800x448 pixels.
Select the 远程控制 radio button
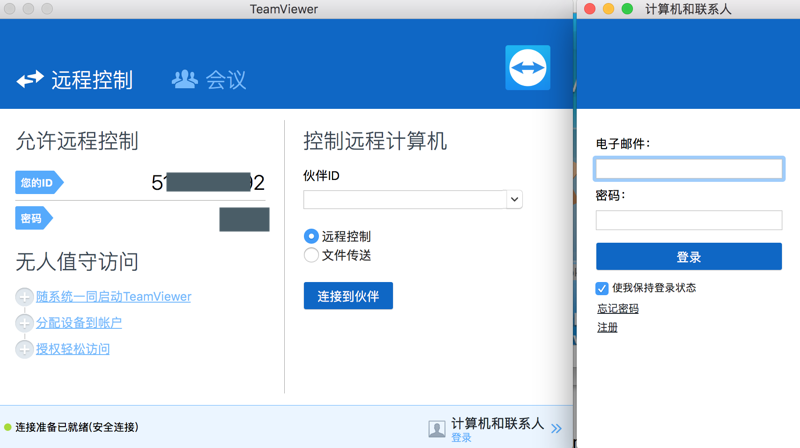point(311,236)
